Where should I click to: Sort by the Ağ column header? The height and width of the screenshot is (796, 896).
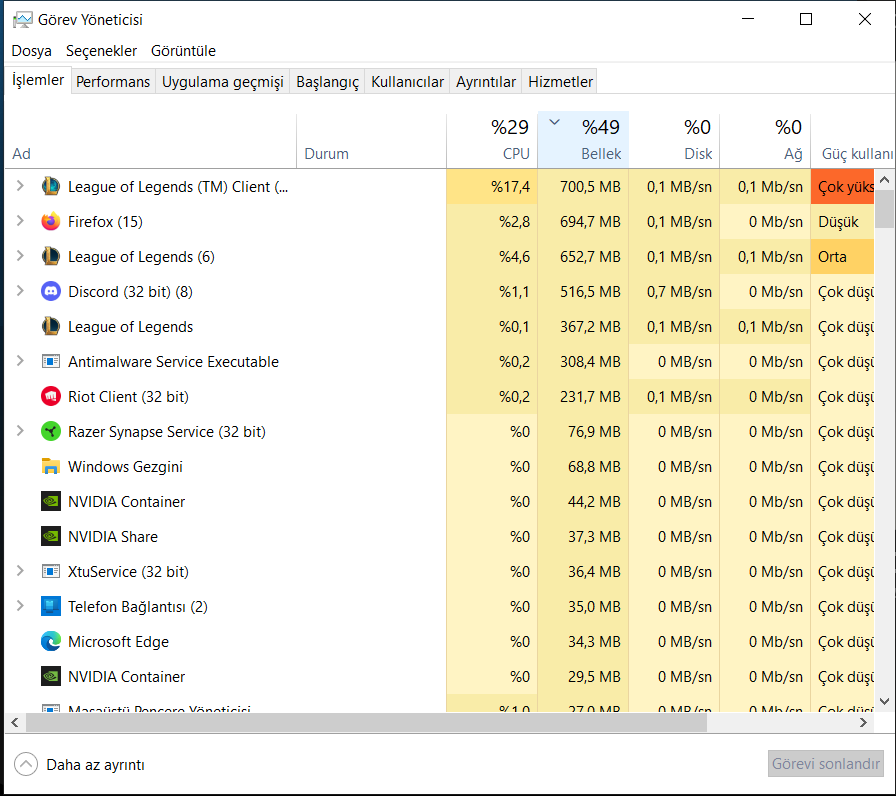point(765,141)
